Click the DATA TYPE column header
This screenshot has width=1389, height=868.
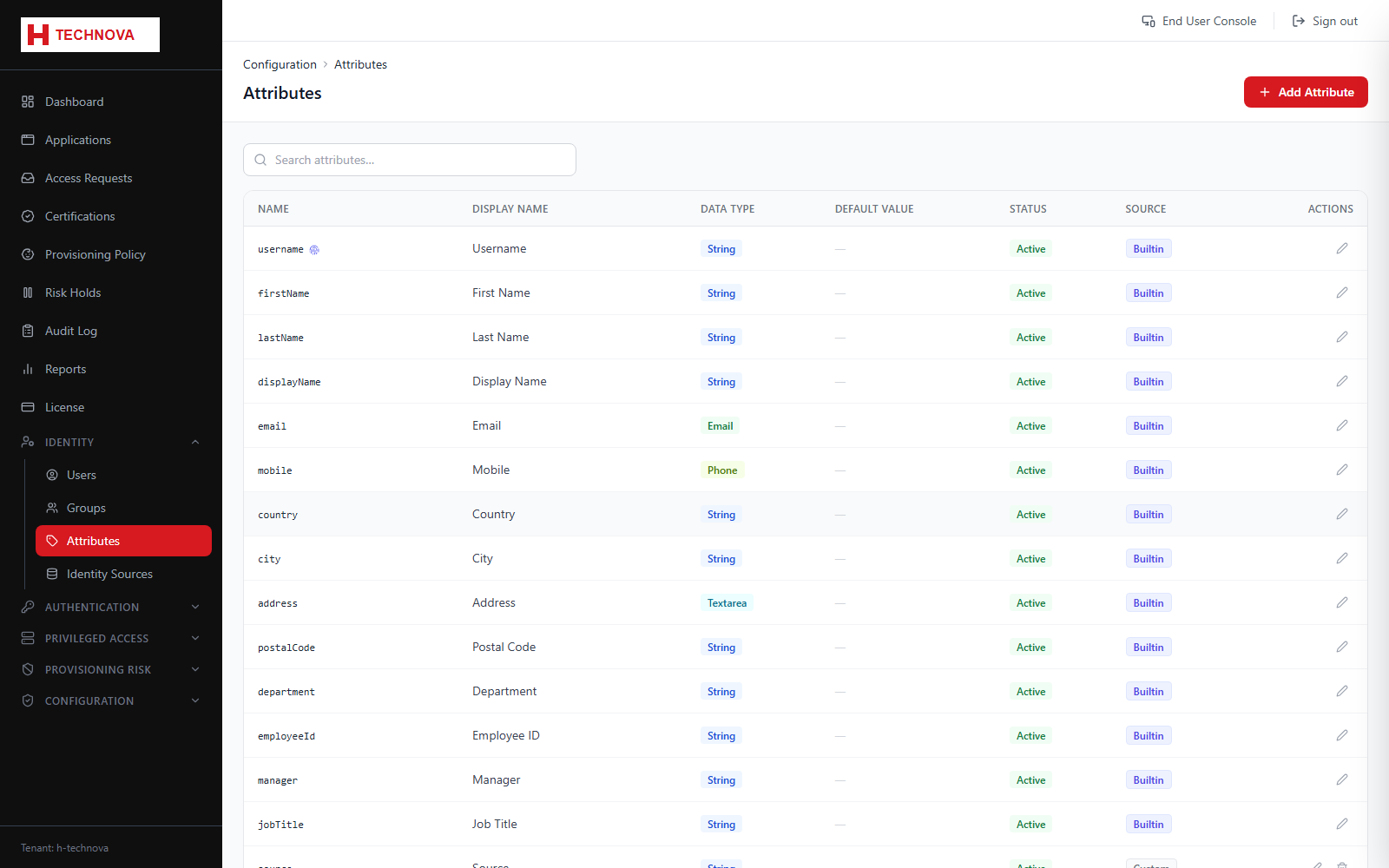[727, 209]
